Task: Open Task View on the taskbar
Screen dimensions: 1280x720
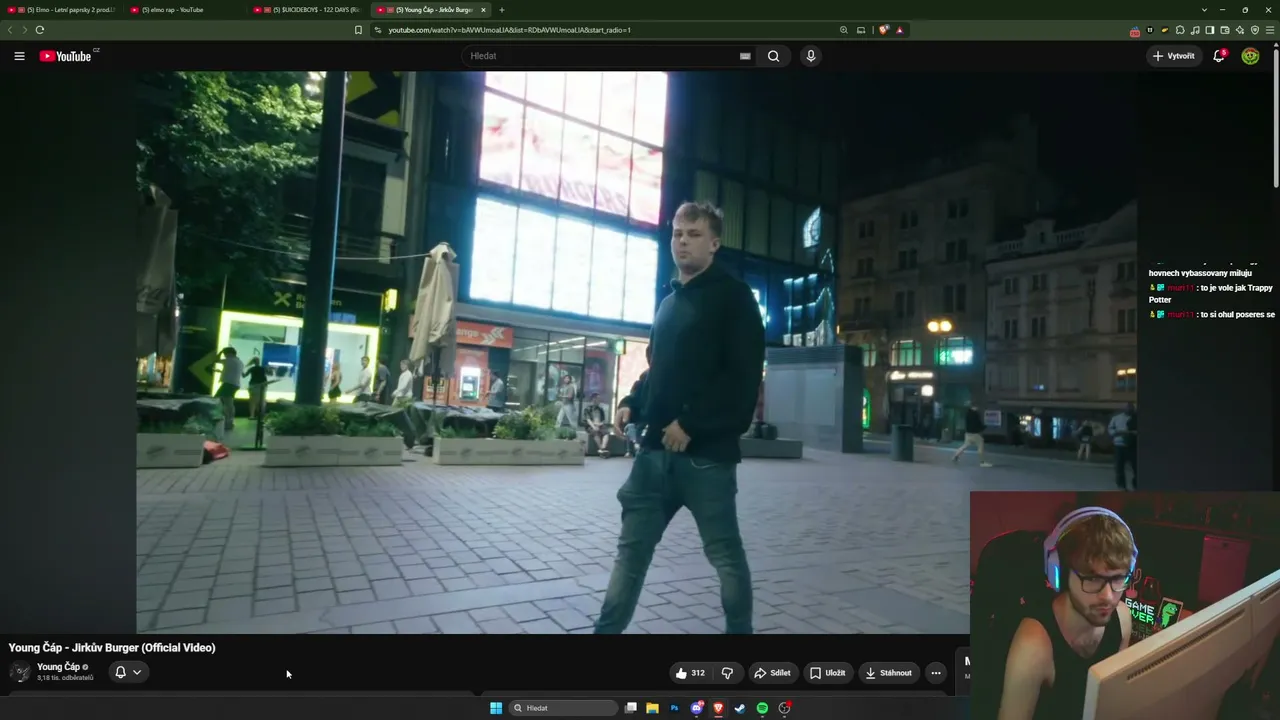Action: [x=631, y=708]
